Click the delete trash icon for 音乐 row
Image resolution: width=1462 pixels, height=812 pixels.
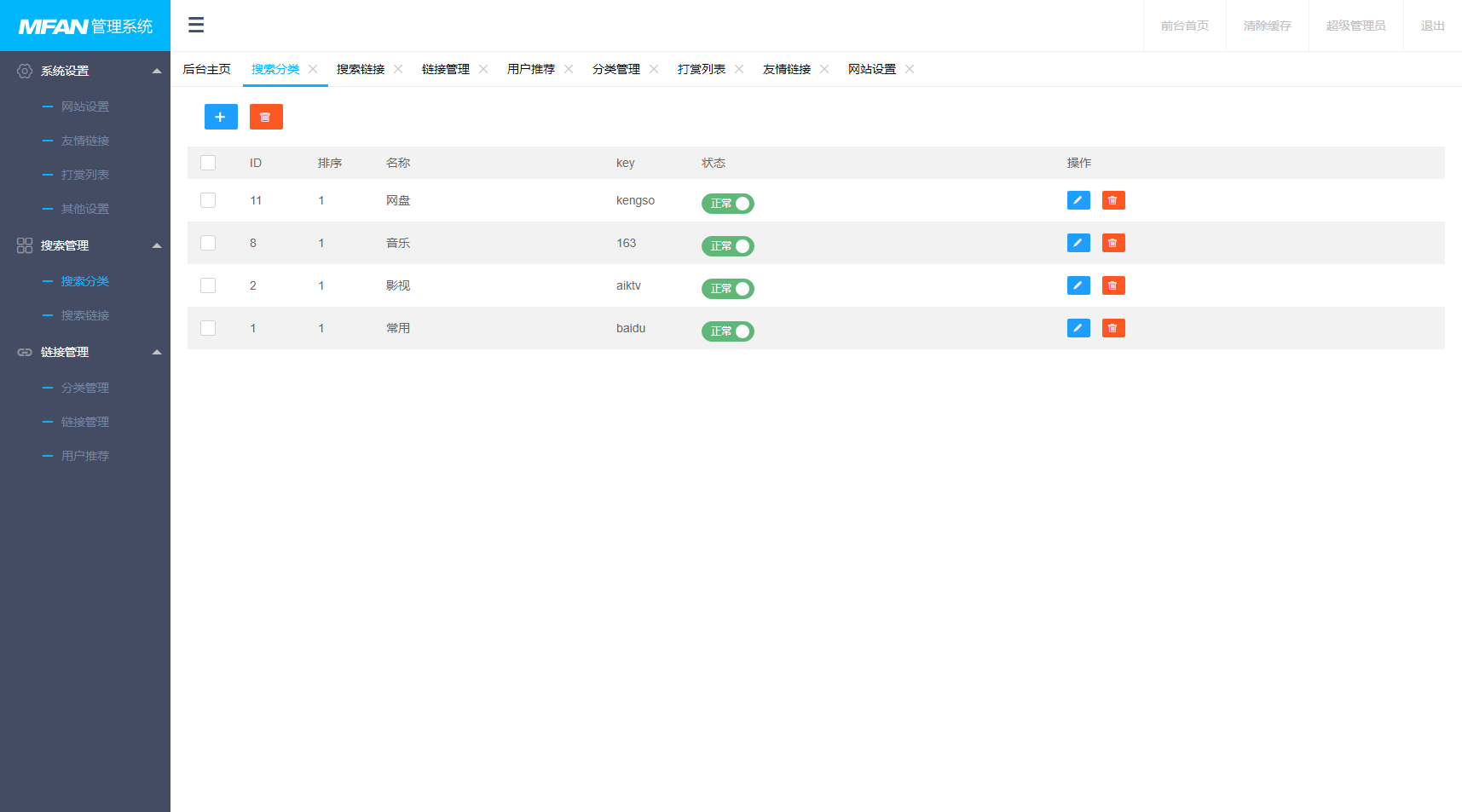(1112, 243)
